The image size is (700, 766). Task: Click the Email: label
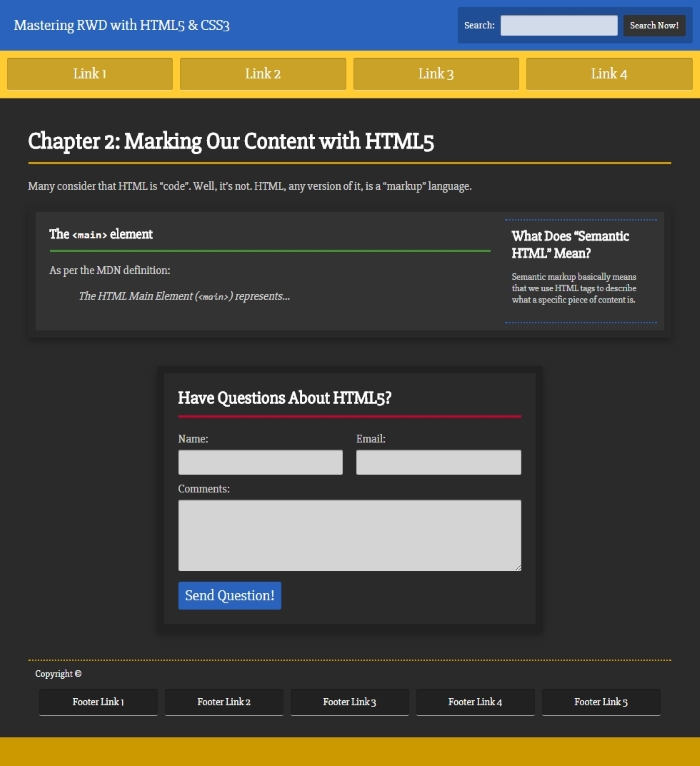coord(371,439)
